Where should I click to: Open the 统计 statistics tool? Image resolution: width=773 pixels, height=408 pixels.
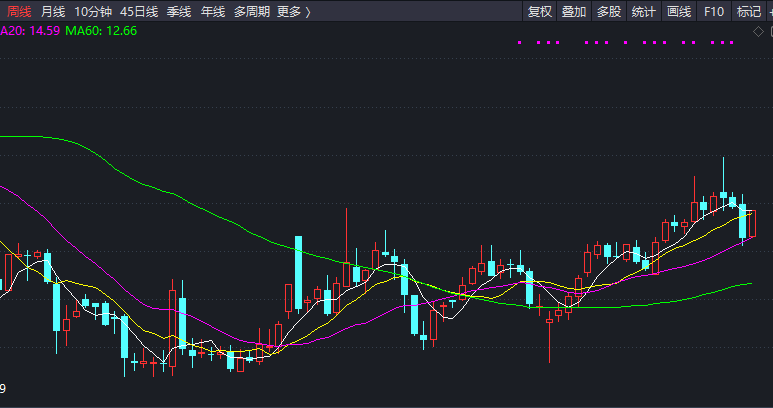click(644, 11)
